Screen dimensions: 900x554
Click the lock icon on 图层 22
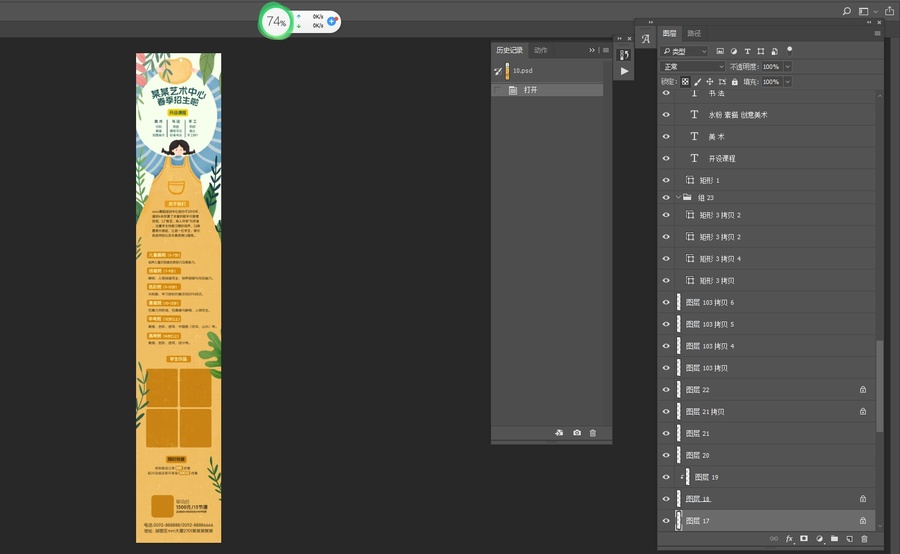(x=863, y=389)
